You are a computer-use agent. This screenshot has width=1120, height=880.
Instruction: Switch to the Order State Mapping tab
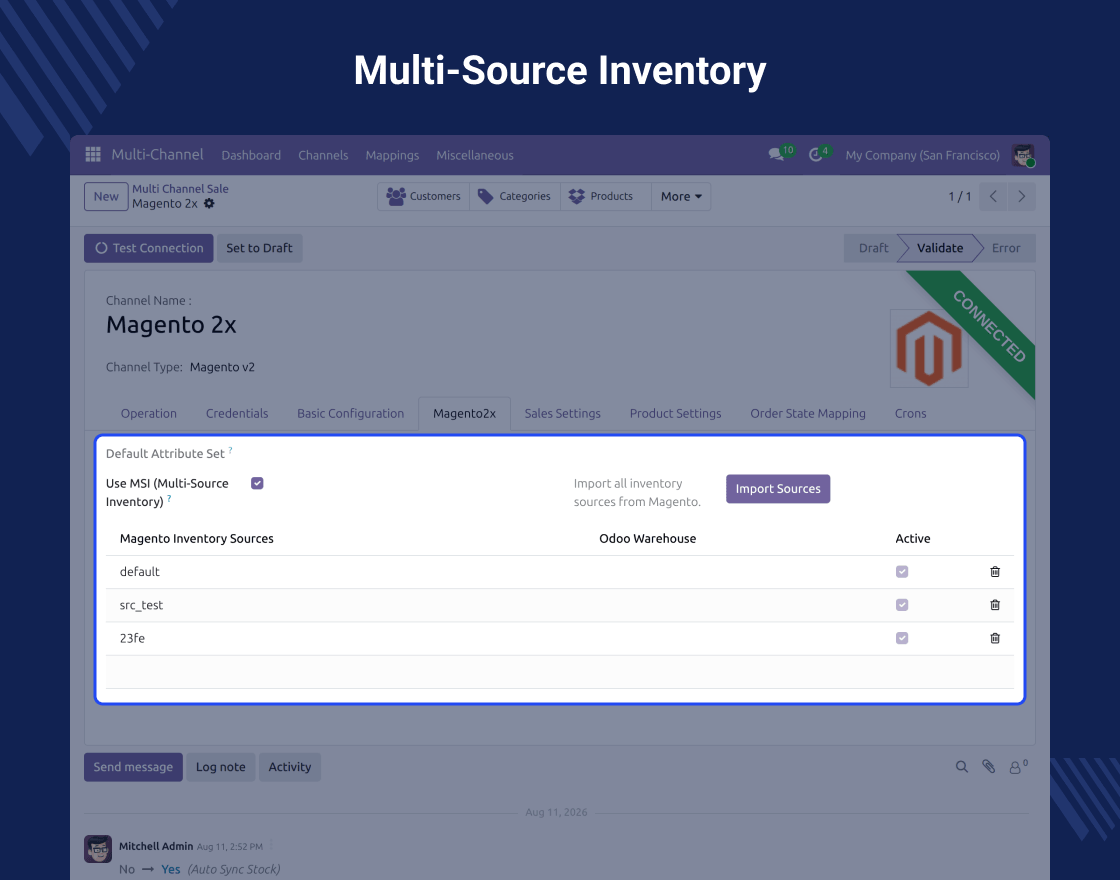click(808, 414)
